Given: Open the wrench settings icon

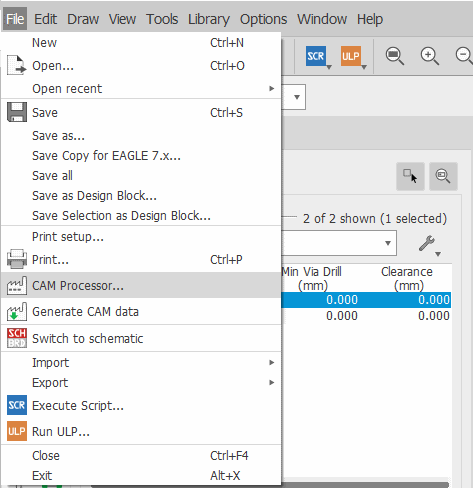Looking at the screenshot, I should click(x=427, y=243).
